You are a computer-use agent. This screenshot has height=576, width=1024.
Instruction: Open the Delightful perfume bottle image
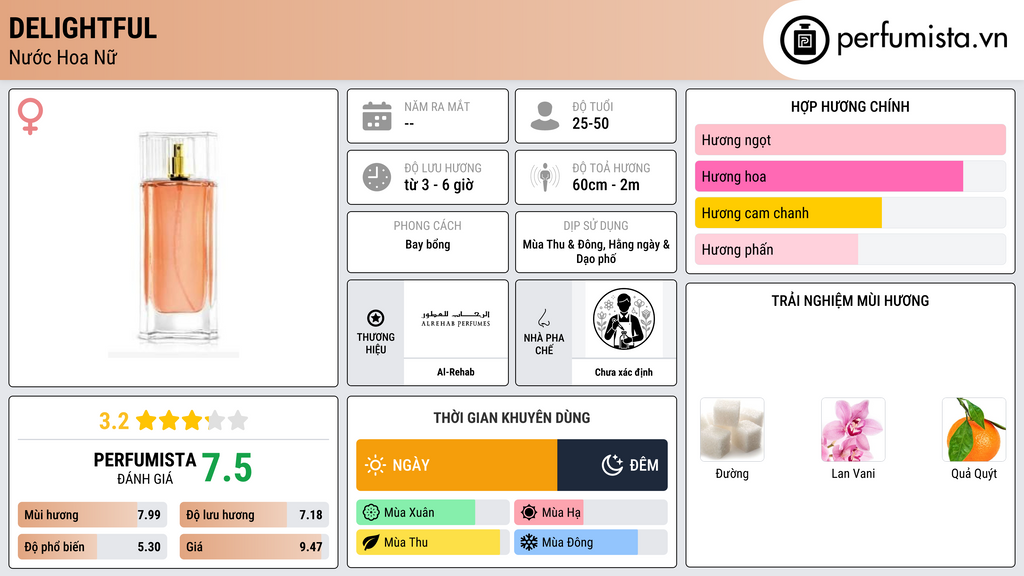click(174, 242)
